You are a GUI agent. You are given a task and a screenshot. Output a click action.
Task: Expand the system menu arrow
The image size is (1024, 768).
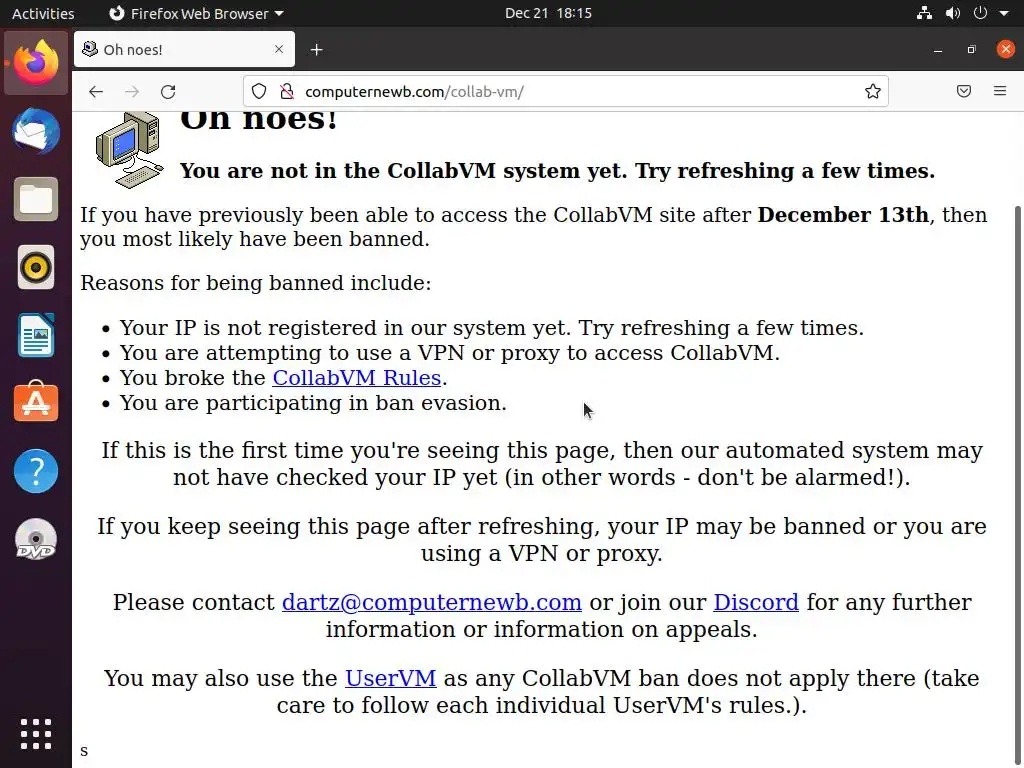pos(1004,13)
